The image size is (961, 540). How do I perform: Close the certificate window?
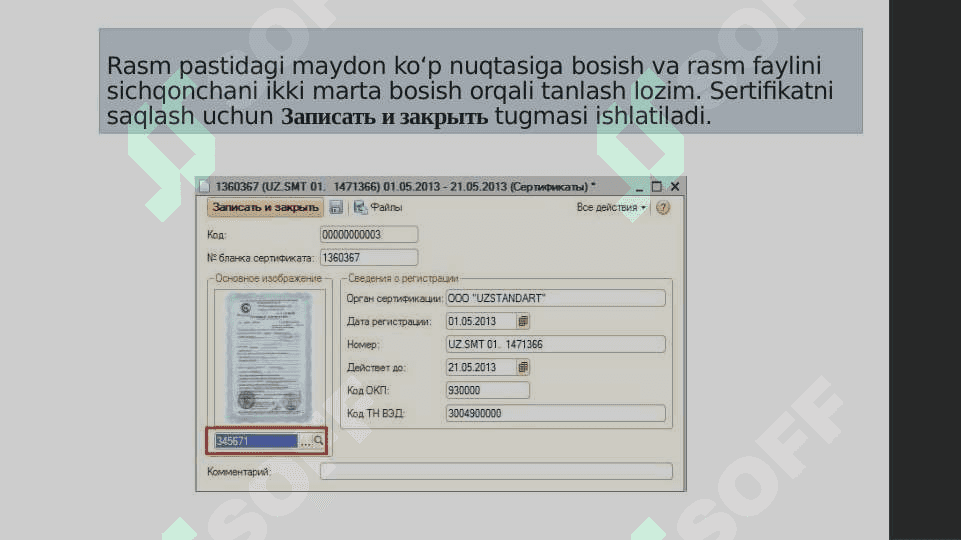point(675,186)
